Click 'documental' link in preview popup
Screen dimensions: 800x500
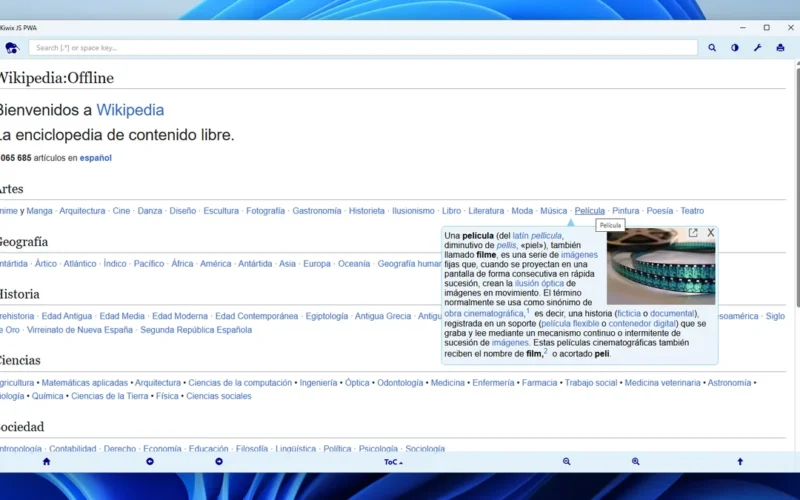672,313
